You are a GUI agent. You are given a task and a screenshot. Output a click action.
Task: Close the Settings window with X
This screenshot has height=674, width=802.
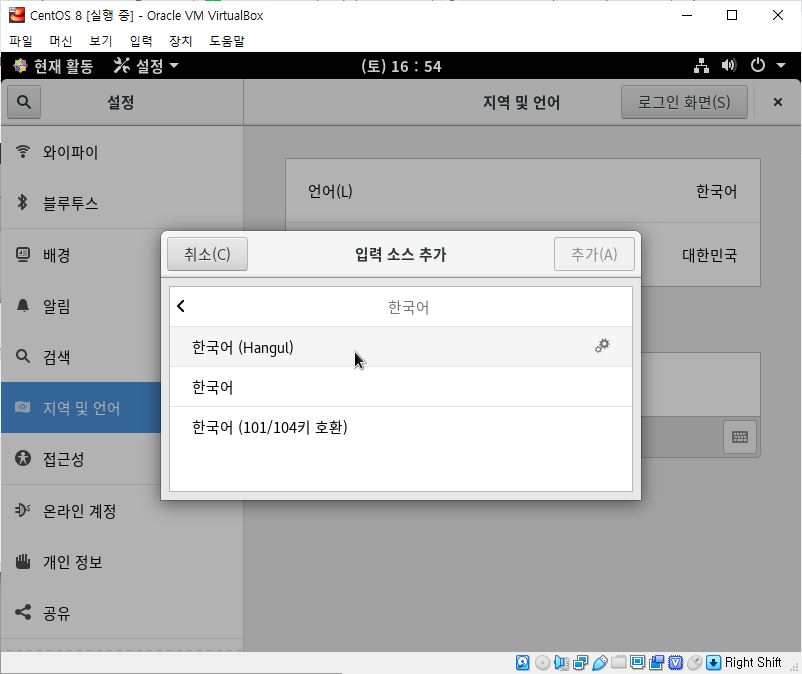(777, 102)
